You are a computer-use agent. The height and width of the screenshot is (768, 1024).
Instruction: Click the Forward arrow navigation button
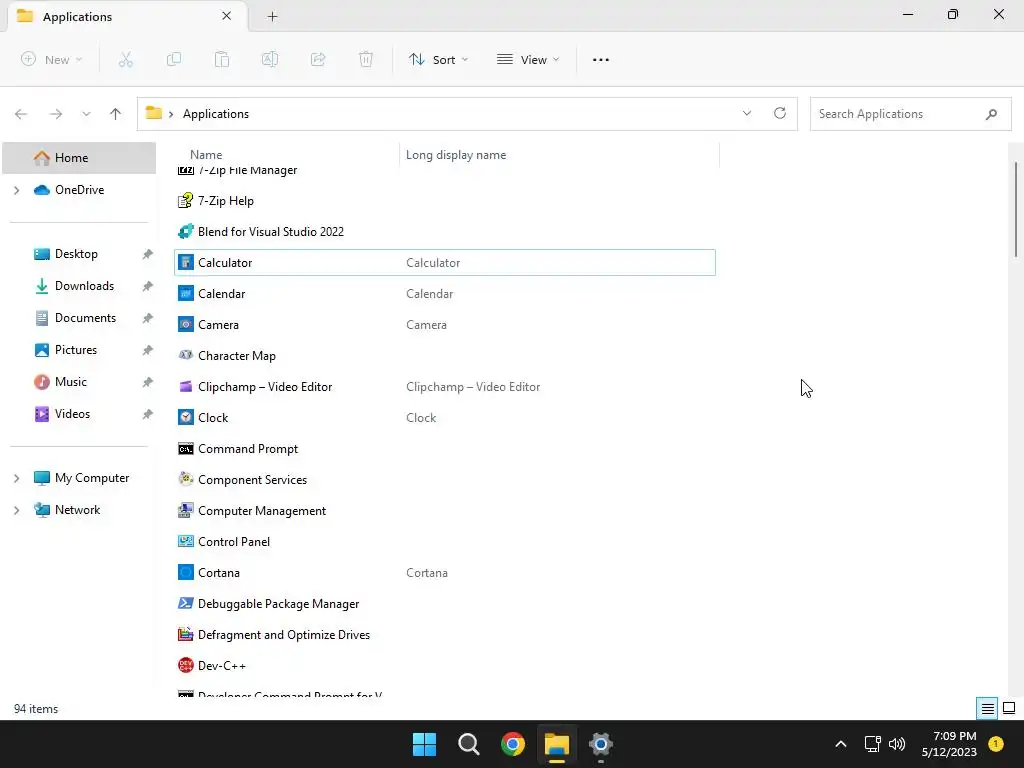[x=56, y=114]
